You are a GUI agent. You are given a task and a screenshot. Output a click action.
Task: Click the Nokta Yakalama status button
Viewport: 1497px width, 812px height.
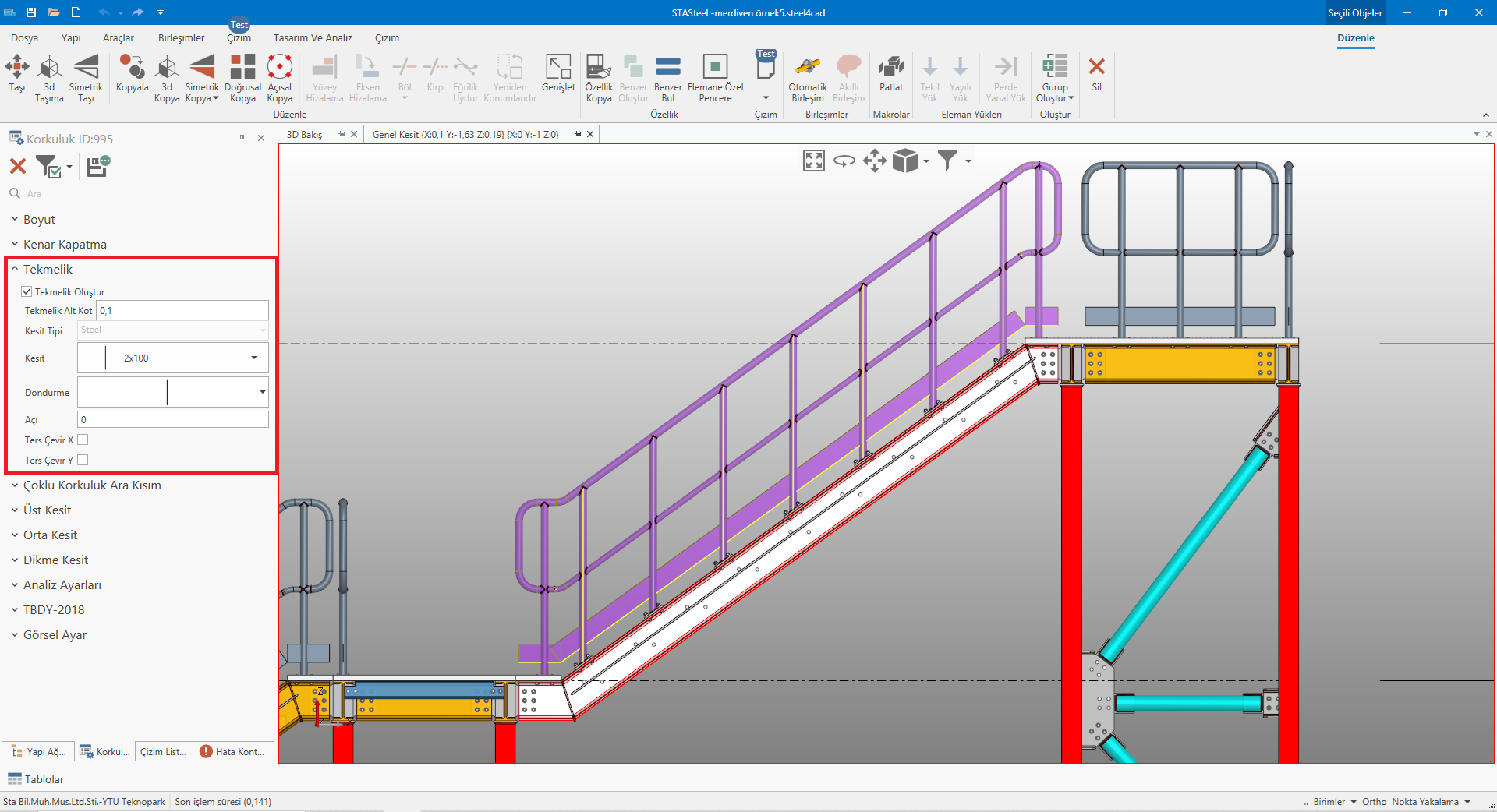(x=1424, y=802)
